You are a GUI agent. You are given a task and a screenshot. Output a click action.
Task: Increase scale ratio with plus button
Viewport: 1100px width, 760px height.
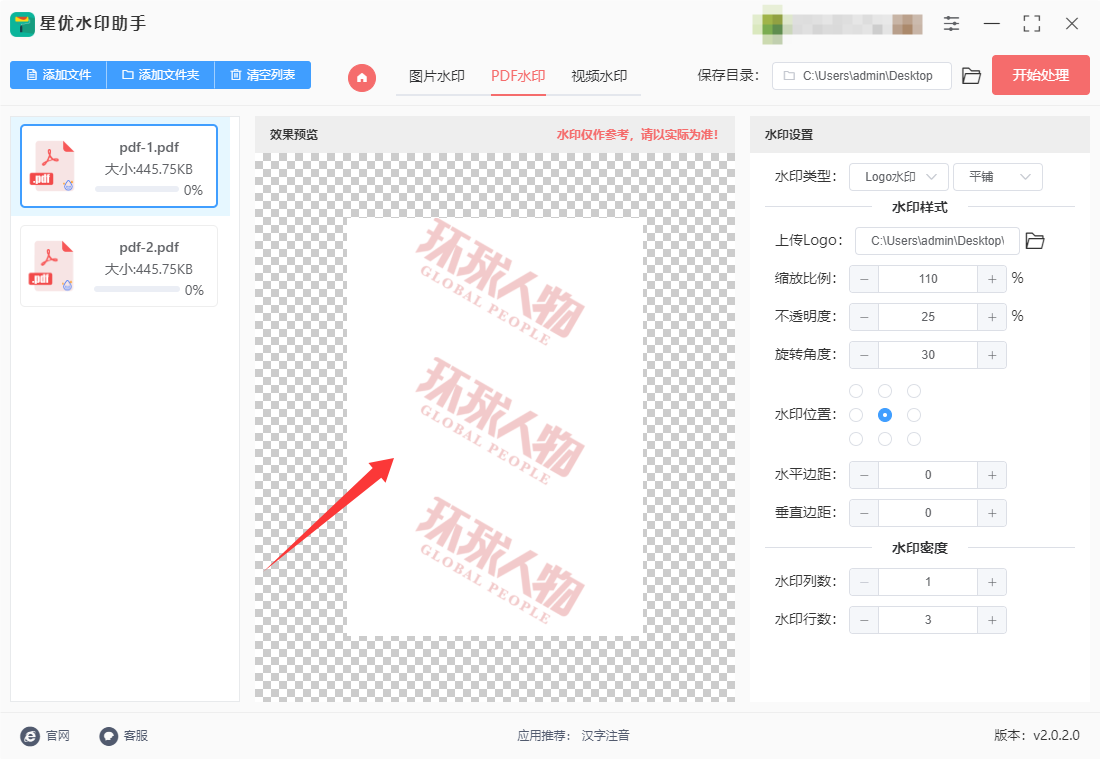coord(992,279)
